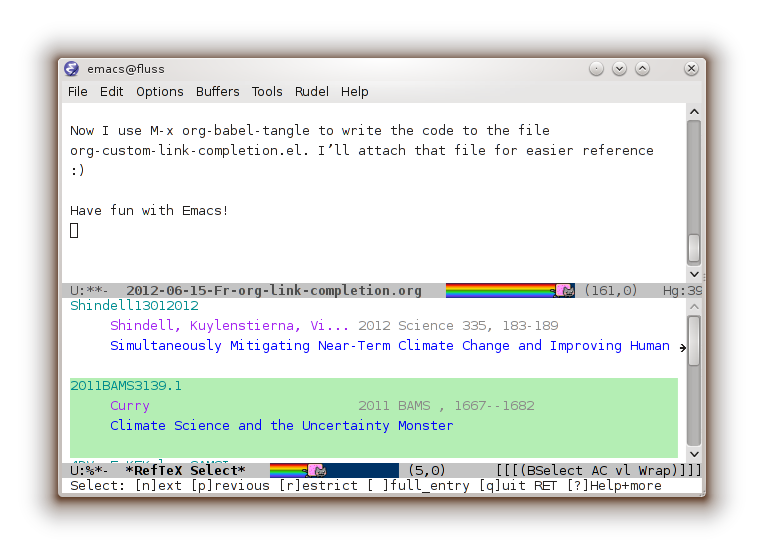The width and height of the screenshot is (764, 555).
Task: Open the Rudel menu
Action: 311,91
